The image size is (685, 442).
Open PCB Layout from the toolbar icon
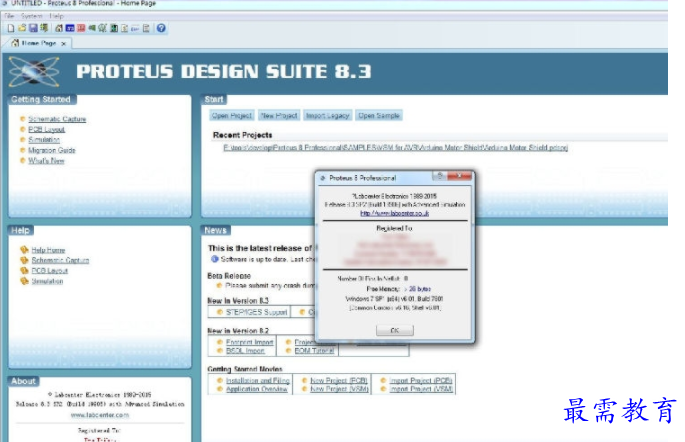click(x=81, y=28)
